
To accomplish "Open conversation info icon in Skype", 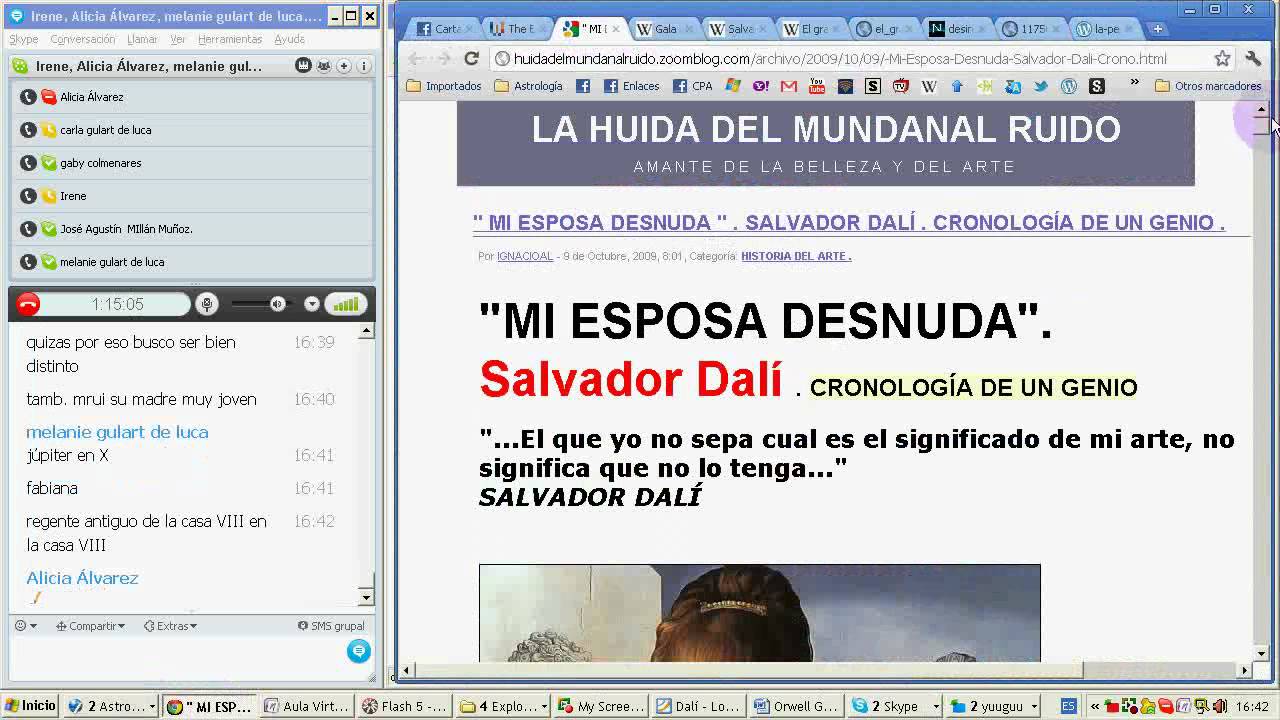I will point(364,66).
